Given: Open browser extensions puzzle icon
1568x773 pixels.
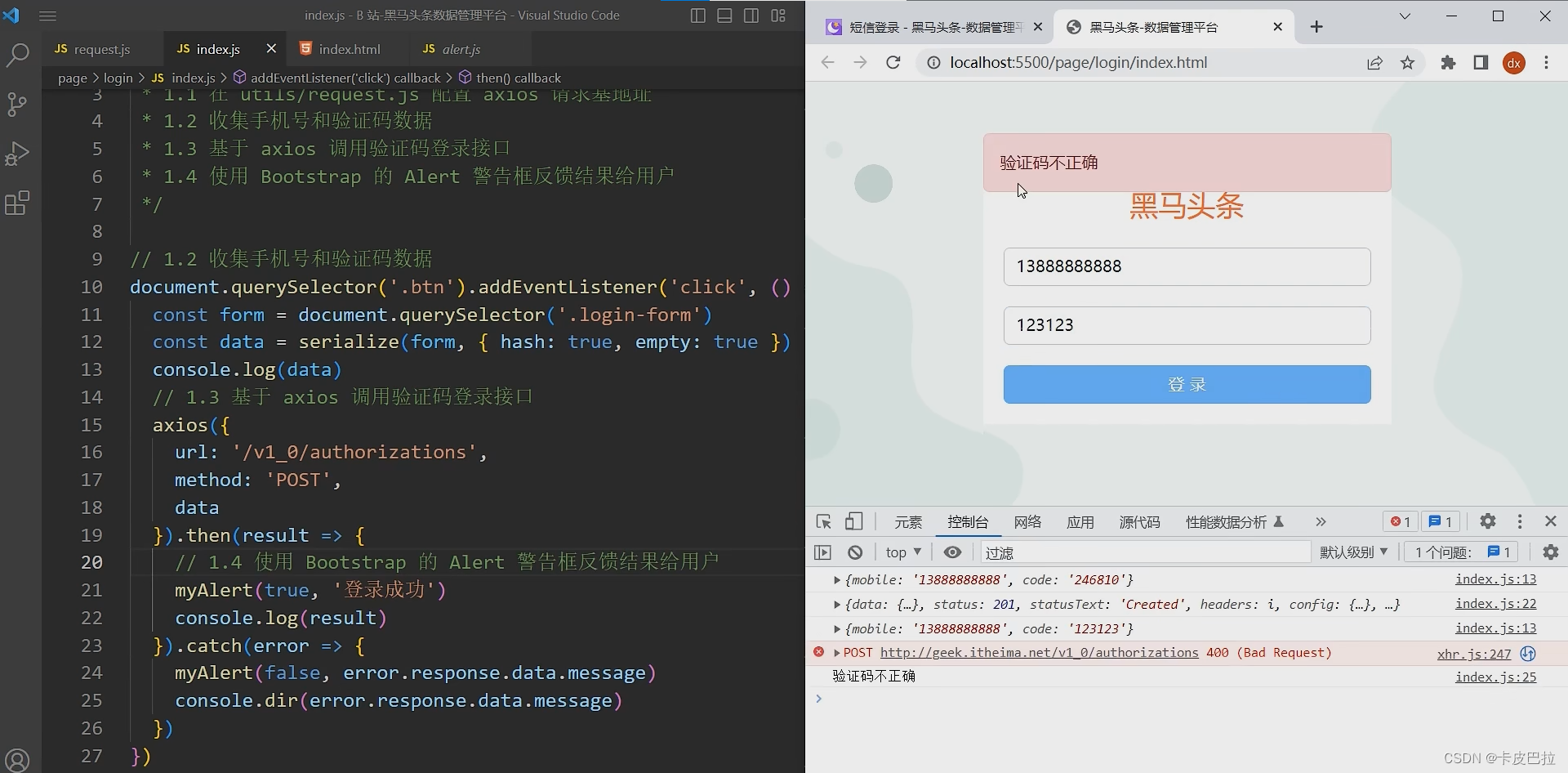Looking at the screenshot, I should pos(1448,63).
